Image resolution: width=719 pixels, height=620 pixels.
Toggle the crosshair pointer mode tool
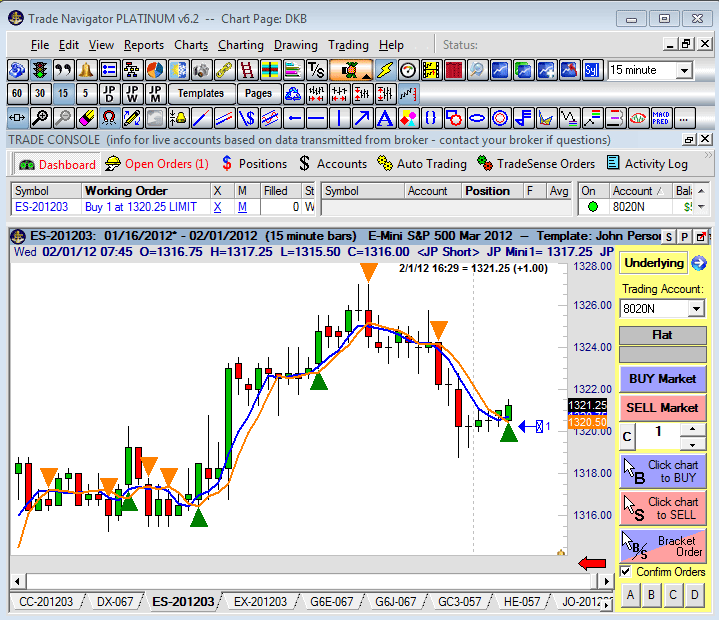(x=17, y=118)
